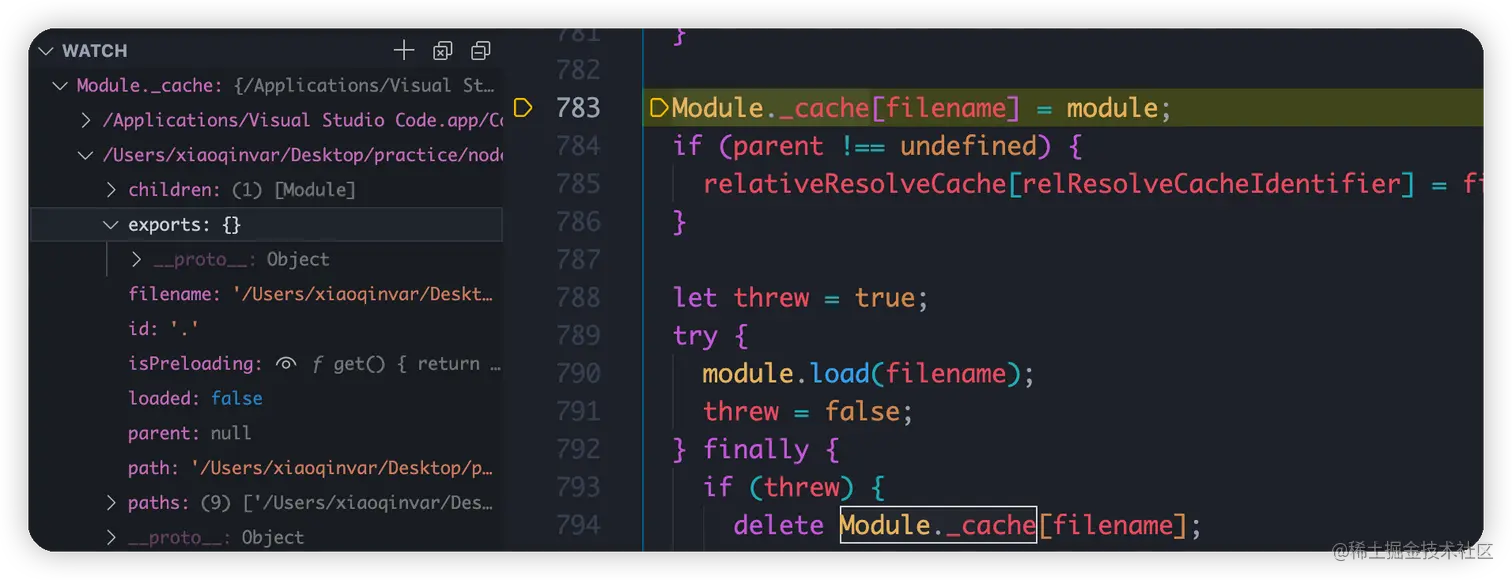
Task: Expand children: (1) [Module]
Action: [x=111, y=190]
